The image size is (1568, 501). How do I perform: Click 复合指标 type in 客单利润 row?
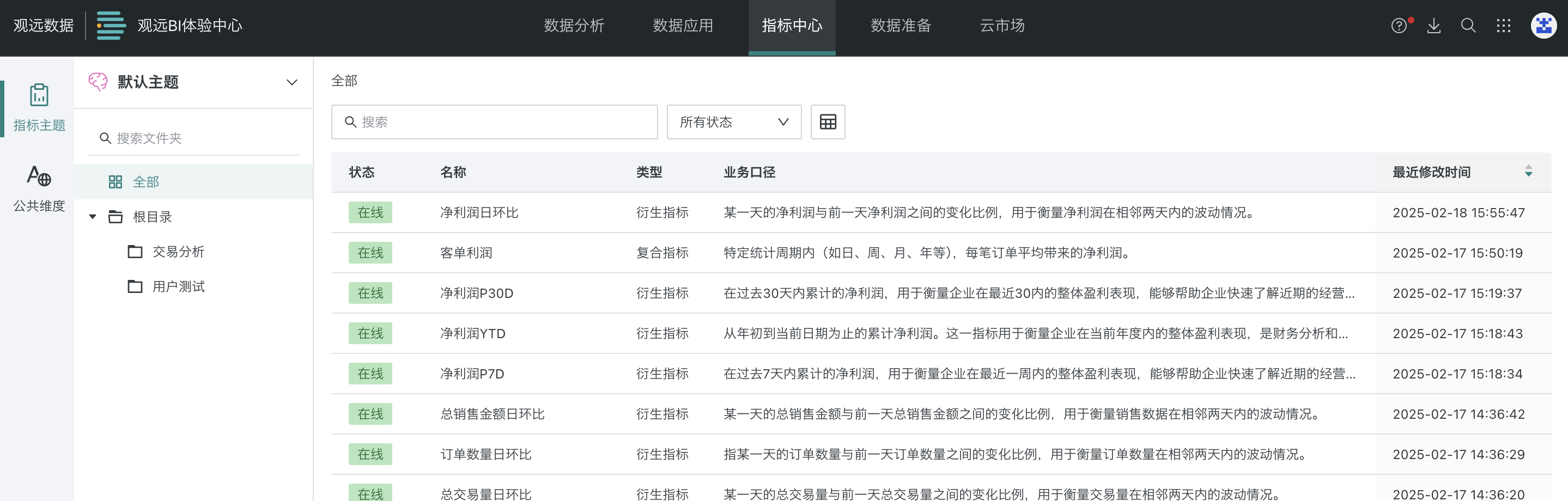663,253
